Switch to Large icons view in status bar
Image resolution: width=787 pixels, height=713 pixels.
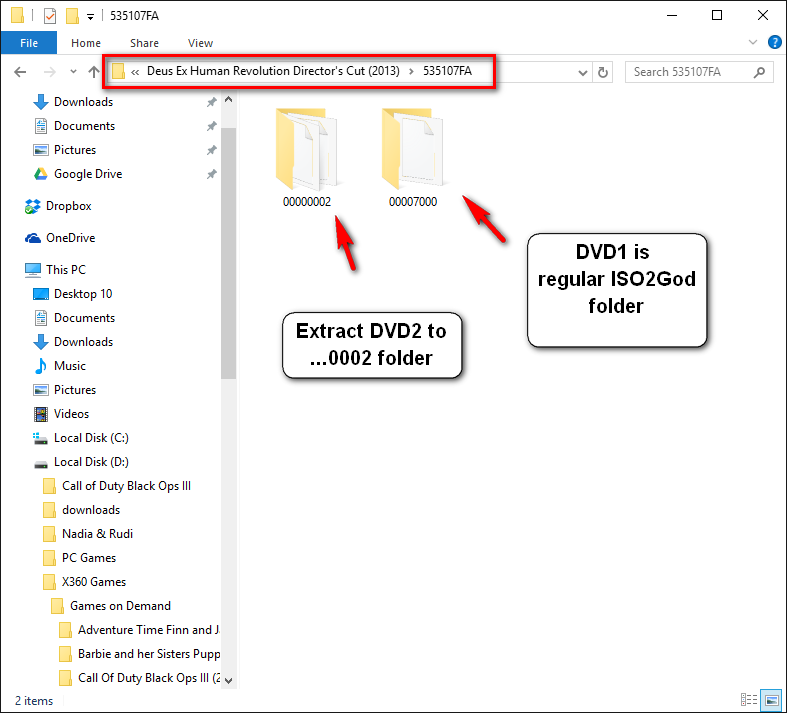[771, 700]
